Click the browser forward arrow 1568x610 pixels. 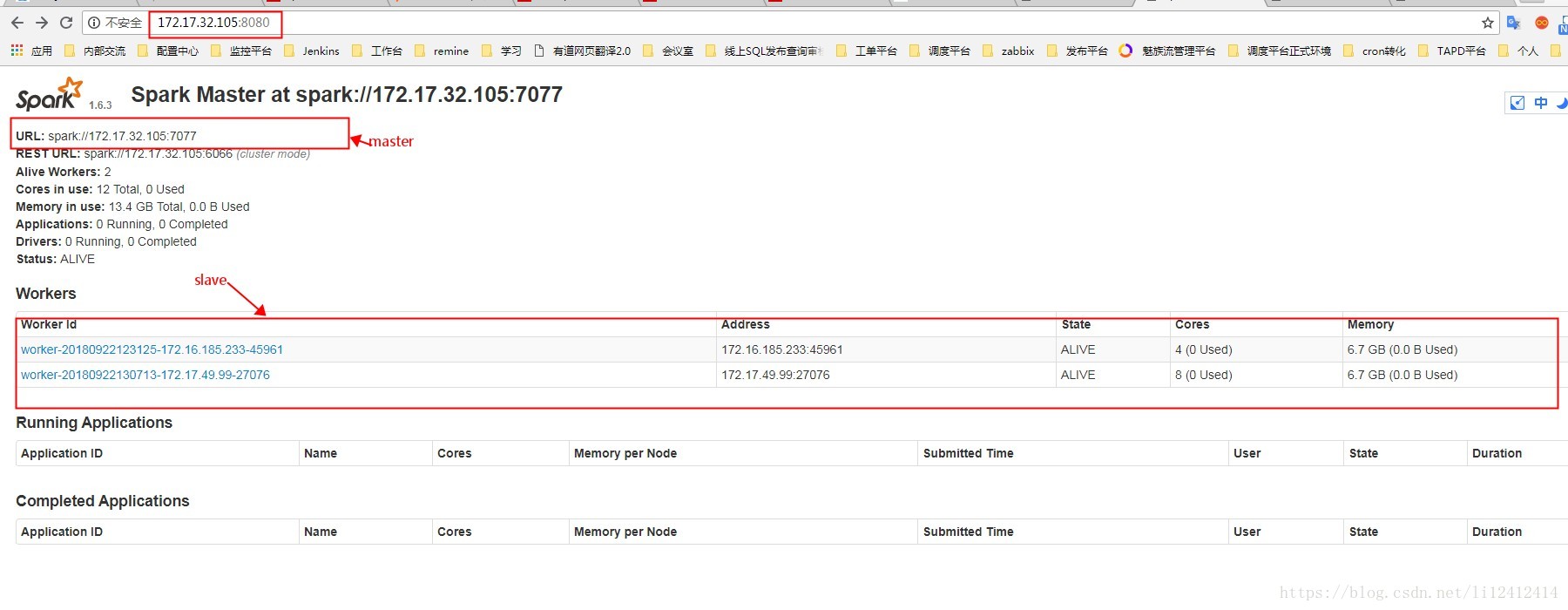click(42, 23)
